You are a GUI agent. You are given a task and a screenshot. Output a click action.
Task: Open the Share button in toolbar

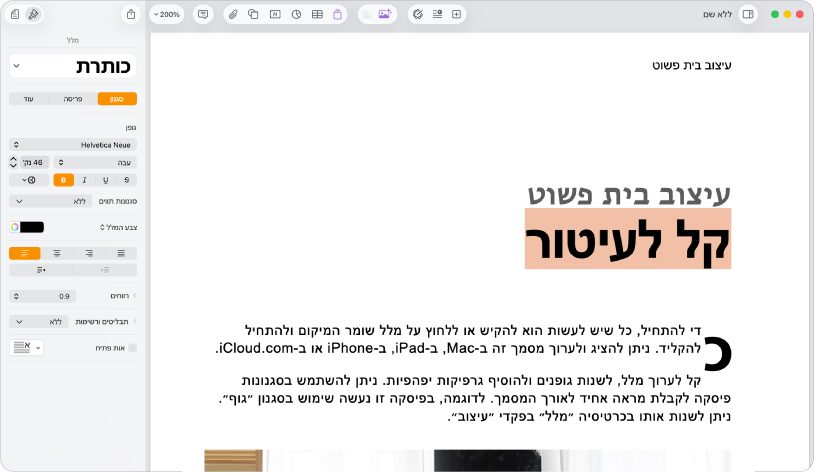pos(131,15)
